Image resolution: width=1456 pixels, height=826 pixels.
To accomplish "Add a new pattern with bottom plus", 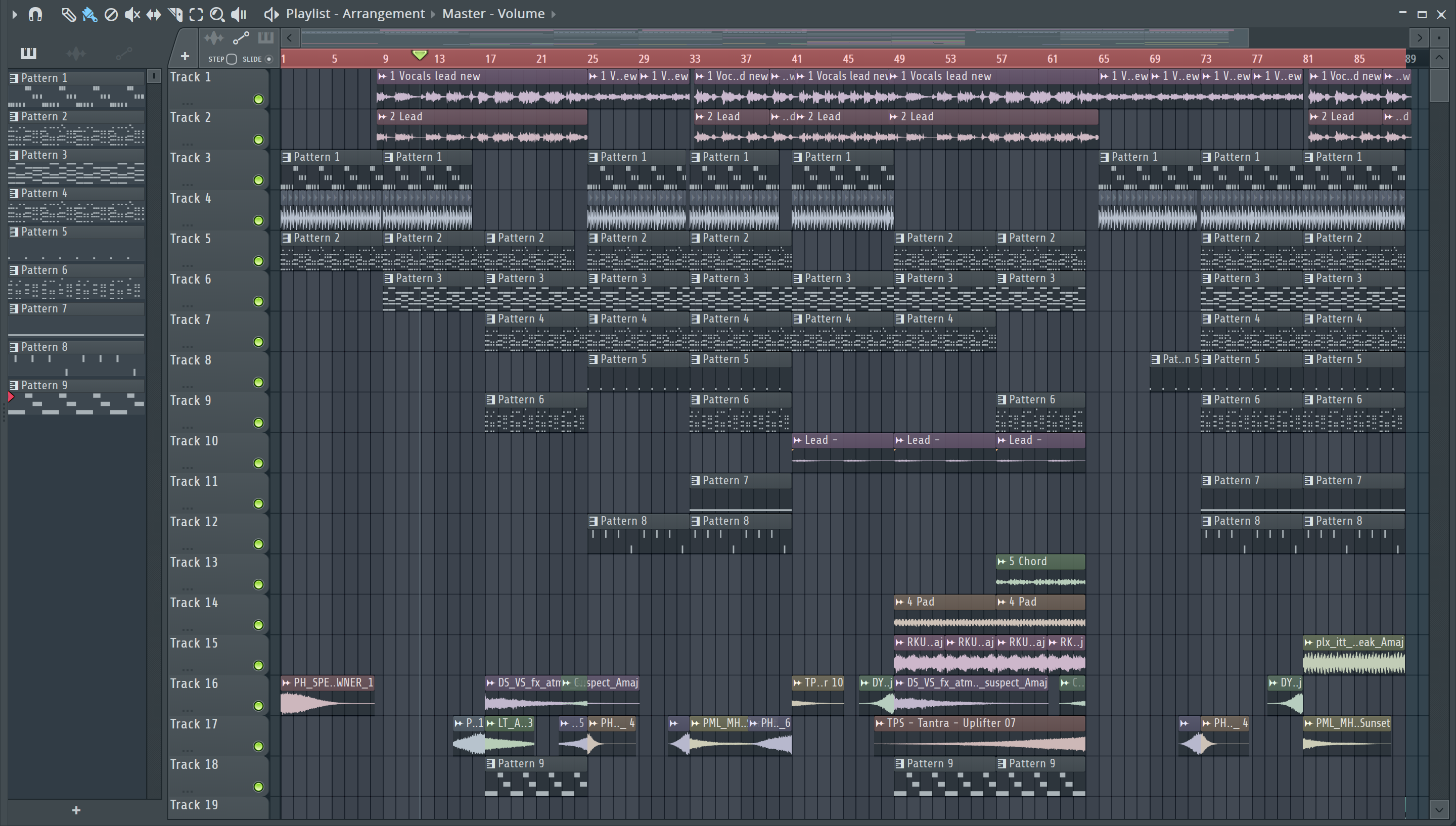I will [76, 811].
